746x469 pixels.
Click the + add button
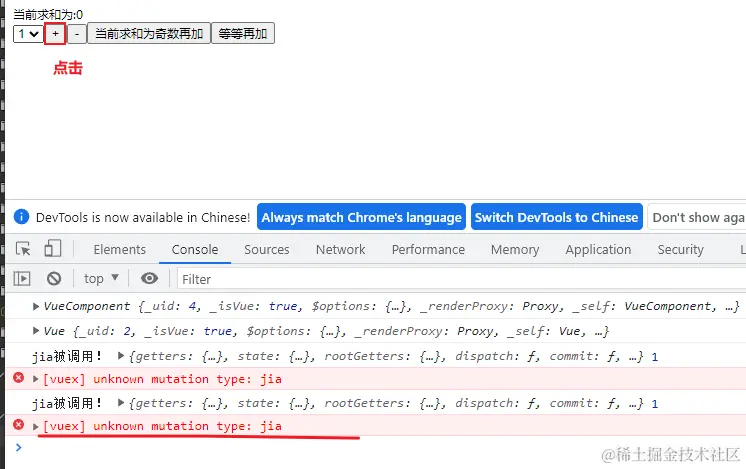point(55,34)
